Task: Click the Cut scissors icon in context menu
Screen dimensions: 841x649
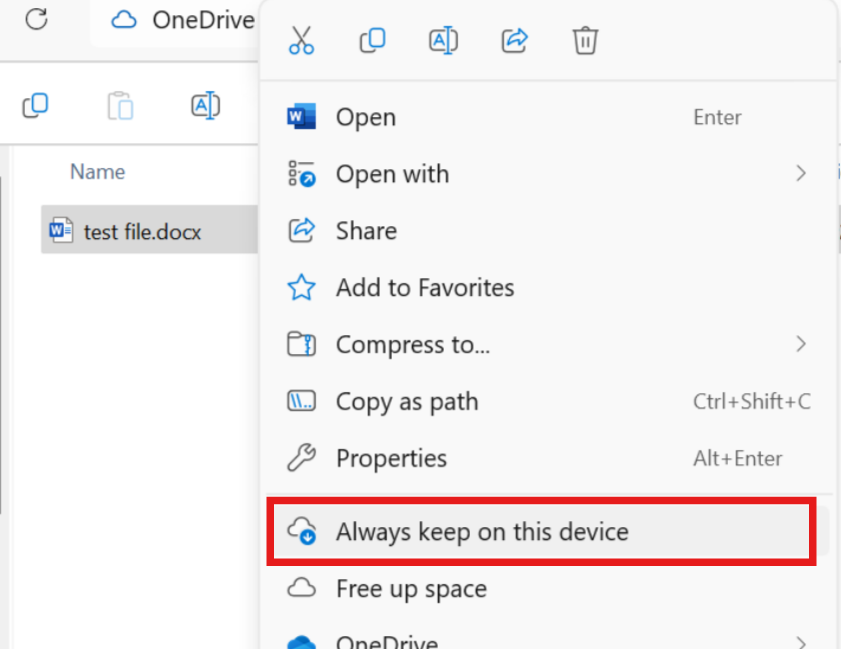Action: pyautogui.click(x=301, y=41)
